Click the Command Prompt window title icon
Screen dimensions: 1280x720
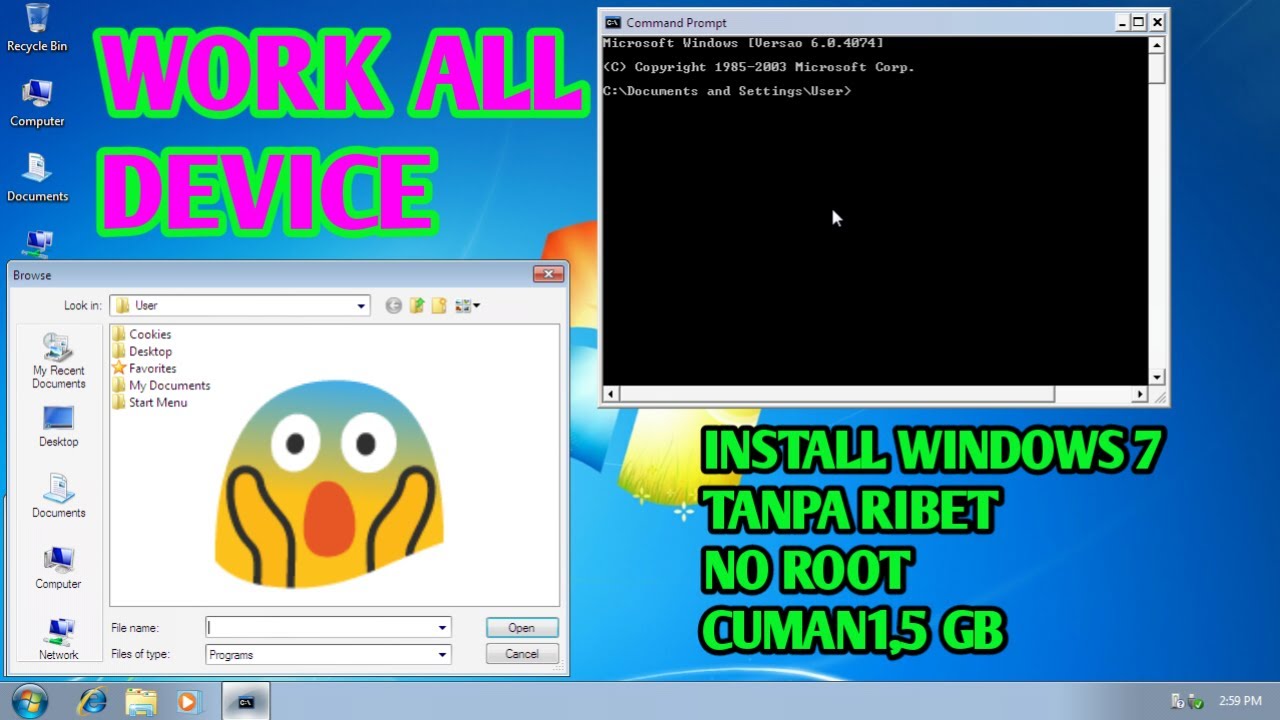[x=613, y=22]
